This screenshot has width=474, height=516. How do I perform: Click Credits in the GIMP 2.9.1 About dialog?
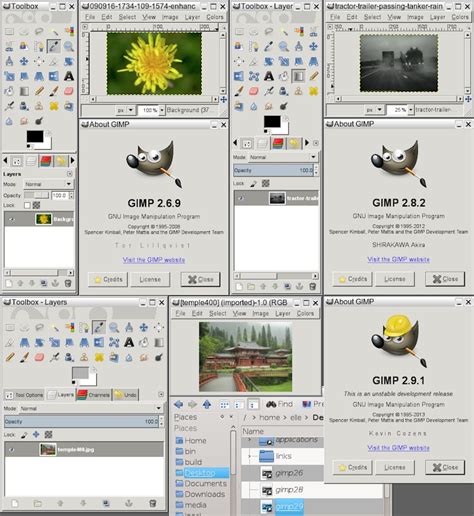coord(353,467)
